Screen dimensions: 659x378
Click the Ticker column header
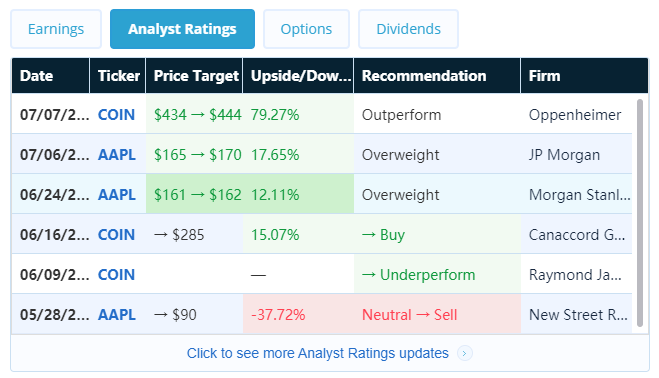coord(118,76)
